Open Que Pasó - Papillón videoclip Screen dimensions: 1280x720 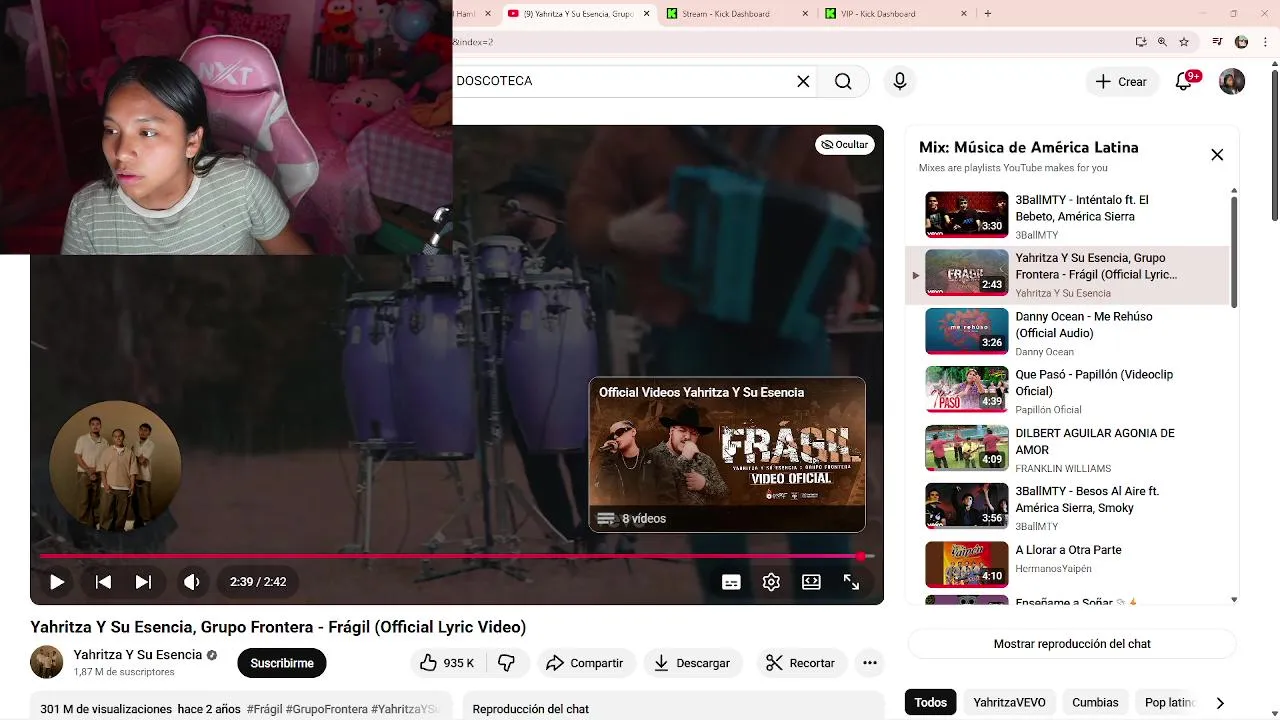(x=1068, y=391)
